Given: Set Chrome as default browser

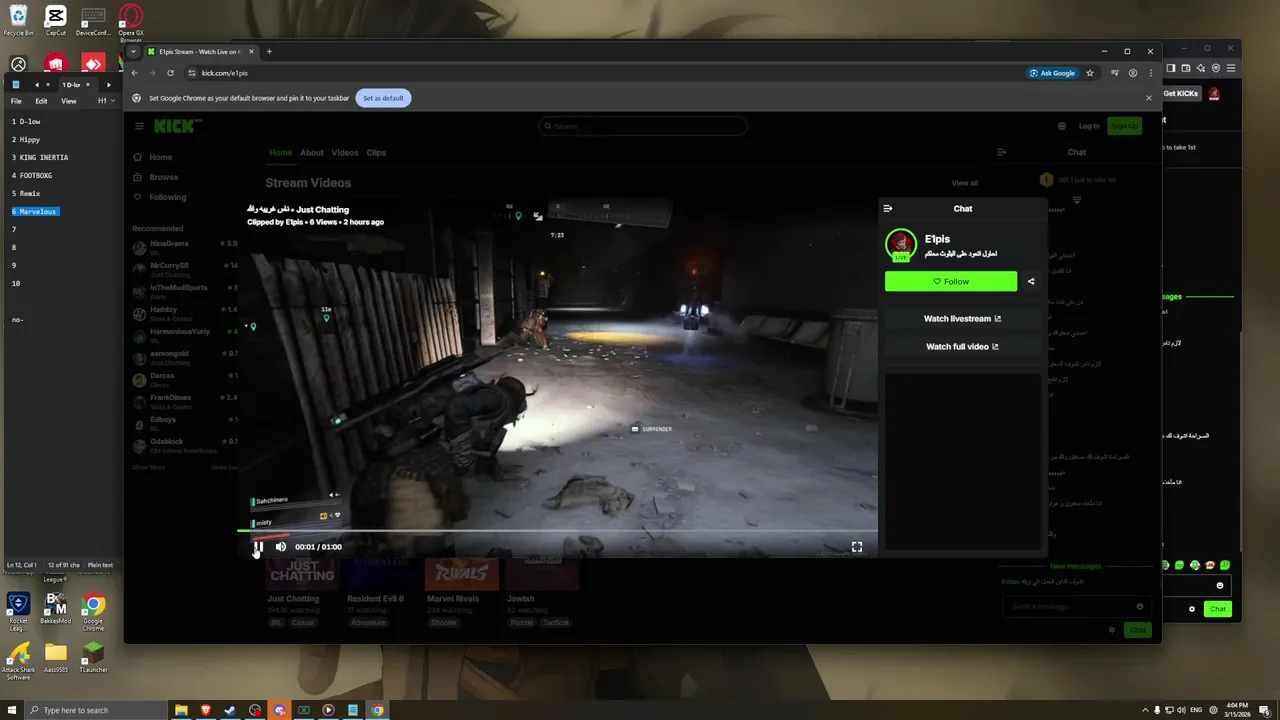Looking at the screenshot, I should click(x=383, y=98).
